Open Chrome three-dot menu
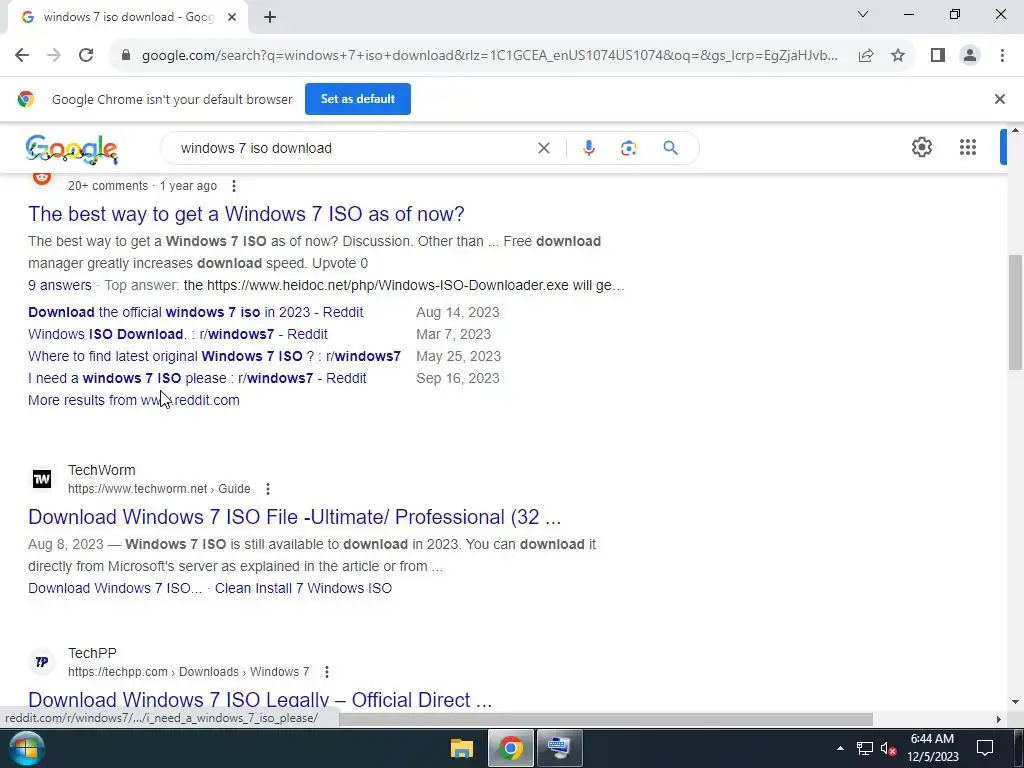The image size is (1024, 768). pos(1002,56)
